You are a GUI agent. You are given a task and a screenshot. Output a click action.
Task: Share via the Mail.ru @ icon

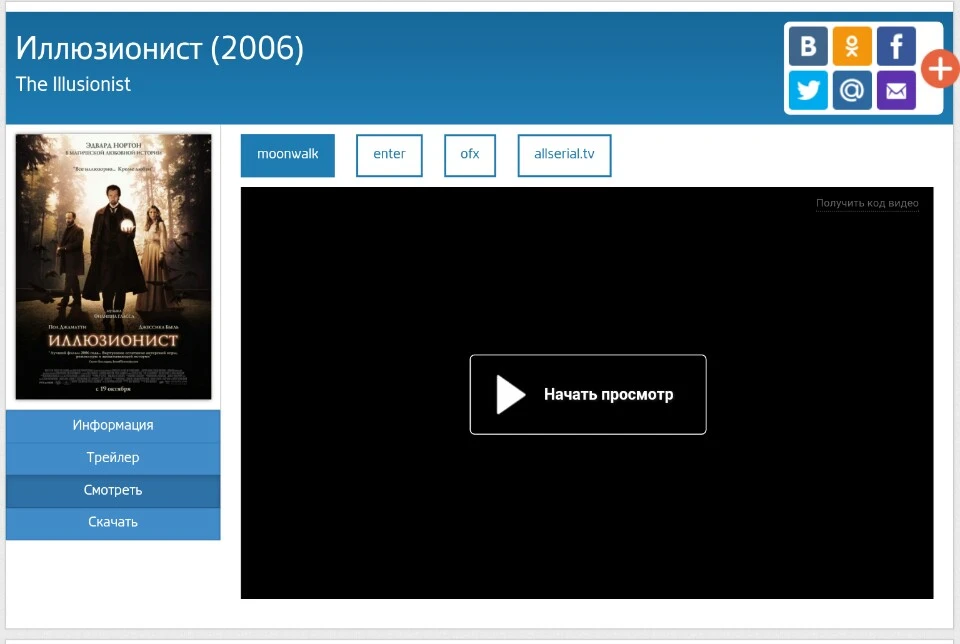[x=852, y=91]
